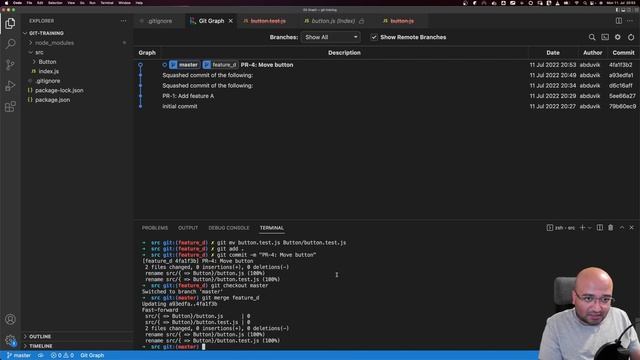Refresh the Git Graph view
This screenshot has height=360, width=640.
(631, 37)
